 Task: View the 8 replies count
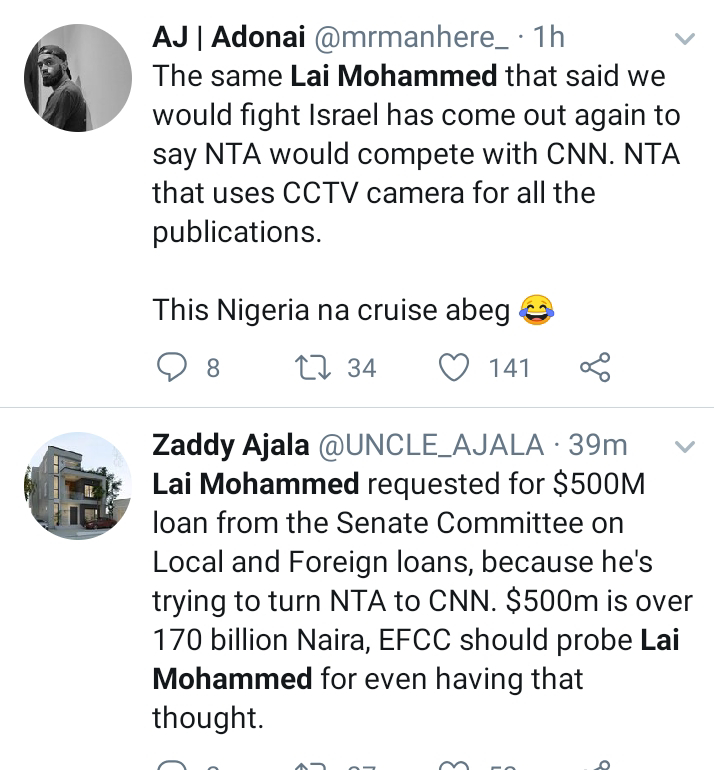coord(212,368)
